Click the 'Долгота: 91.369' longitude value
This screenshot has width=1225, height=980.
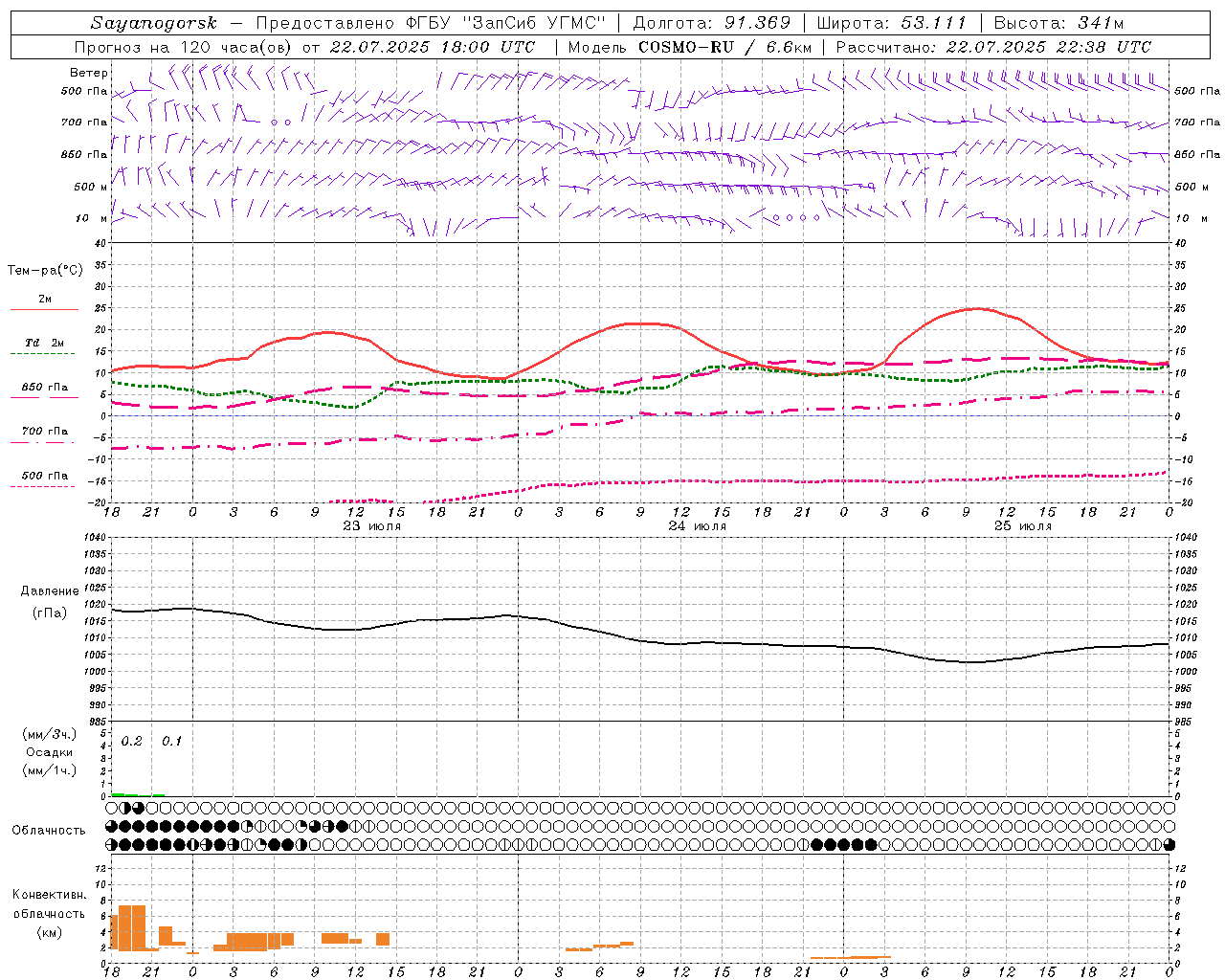(x=712, y=23)
